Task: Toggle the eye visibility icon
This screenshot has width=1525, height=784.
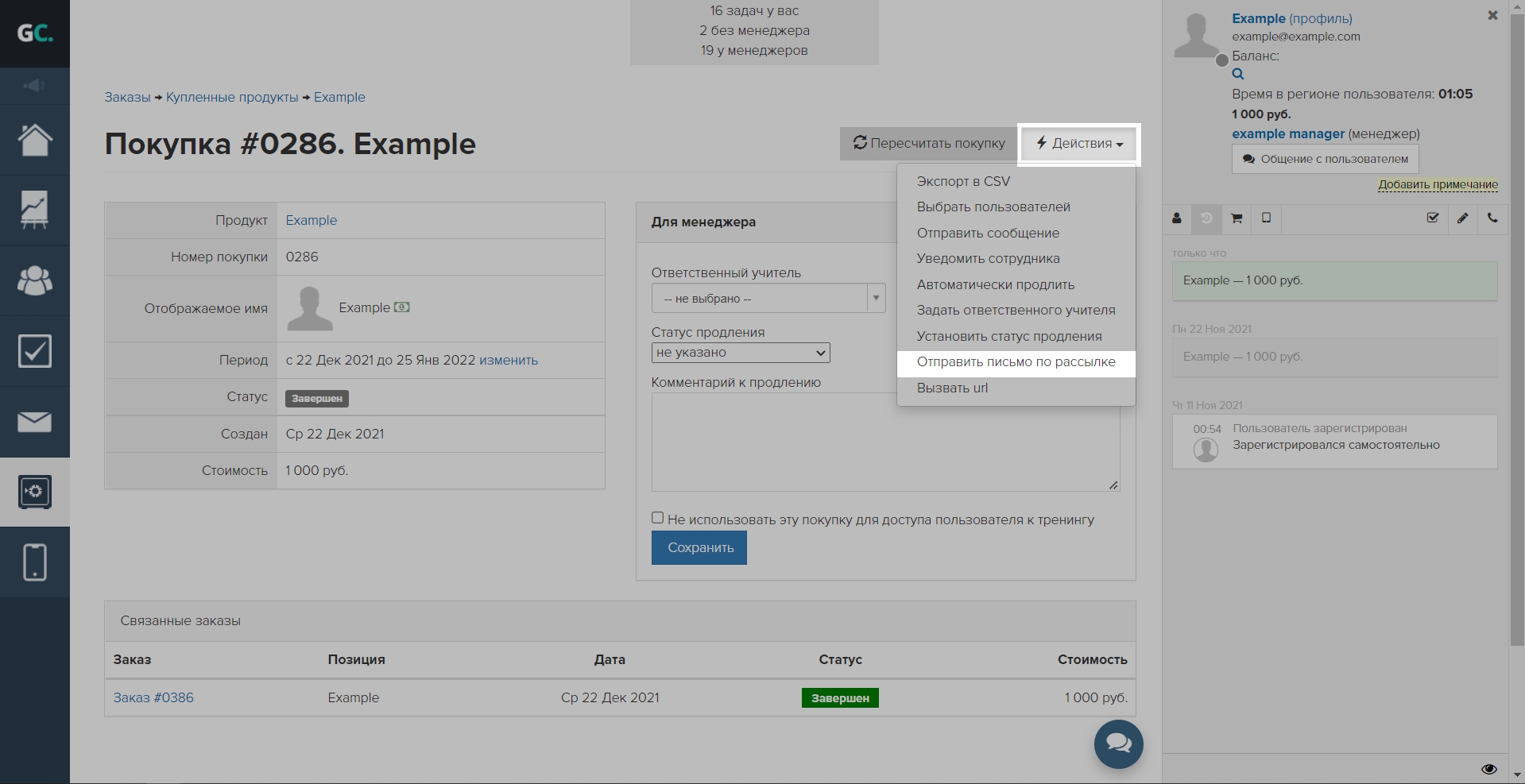Action: click(x=1489, y=769)
